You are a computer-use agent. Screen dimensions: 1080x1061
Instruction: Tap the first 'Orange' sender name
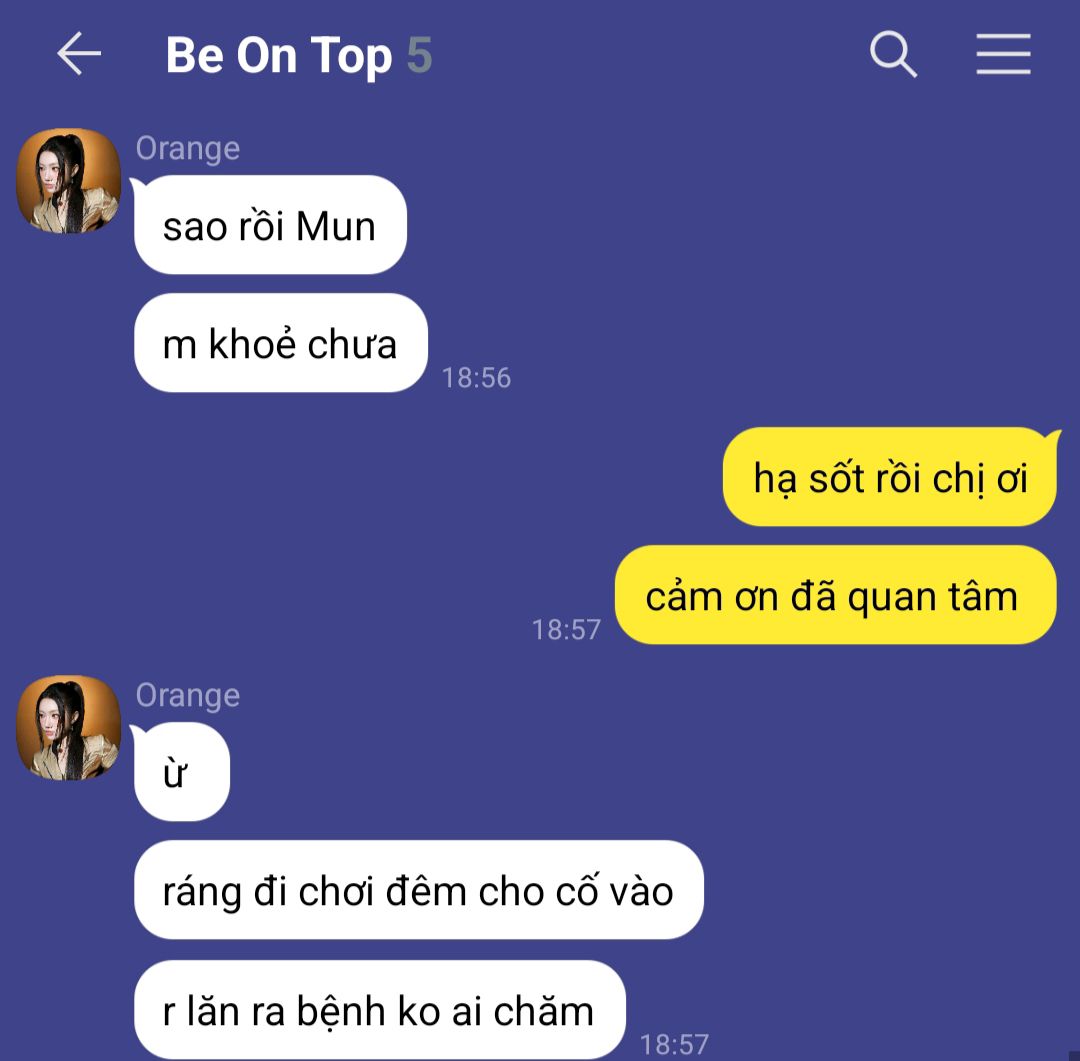187,149
